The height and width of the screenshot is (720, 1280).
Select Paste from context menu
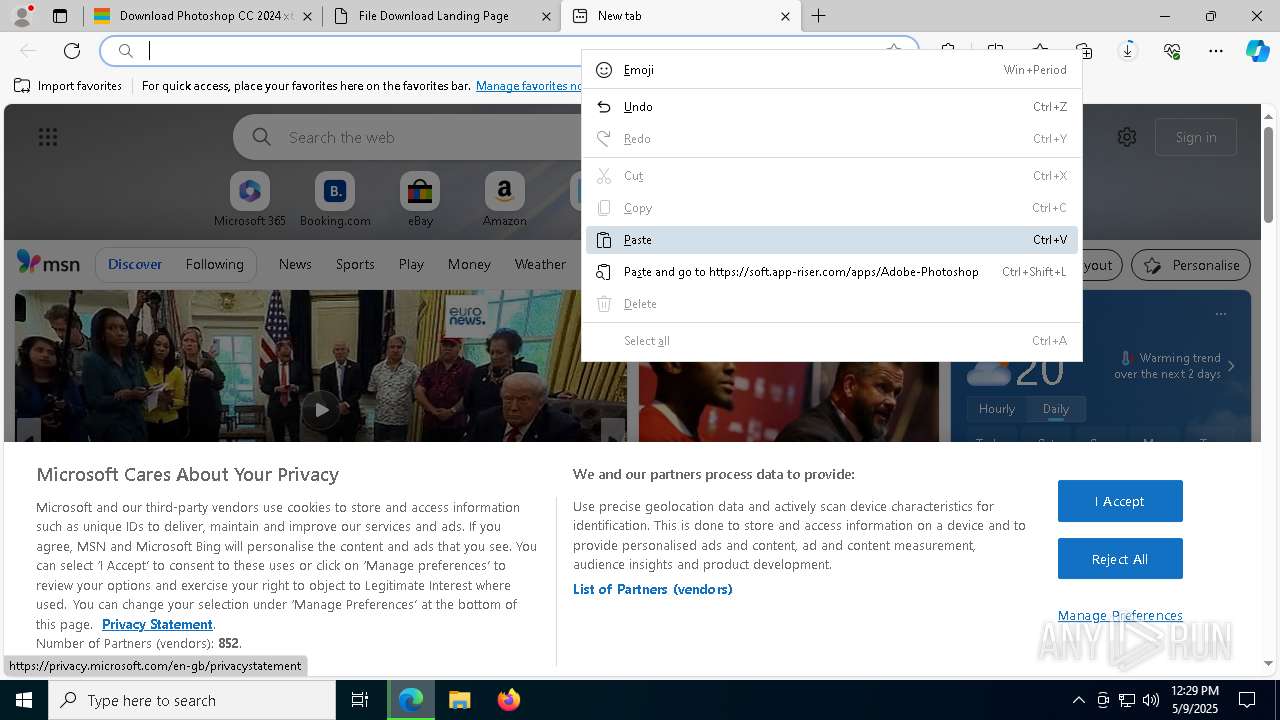pyautogui.click(x=831, y=240)
